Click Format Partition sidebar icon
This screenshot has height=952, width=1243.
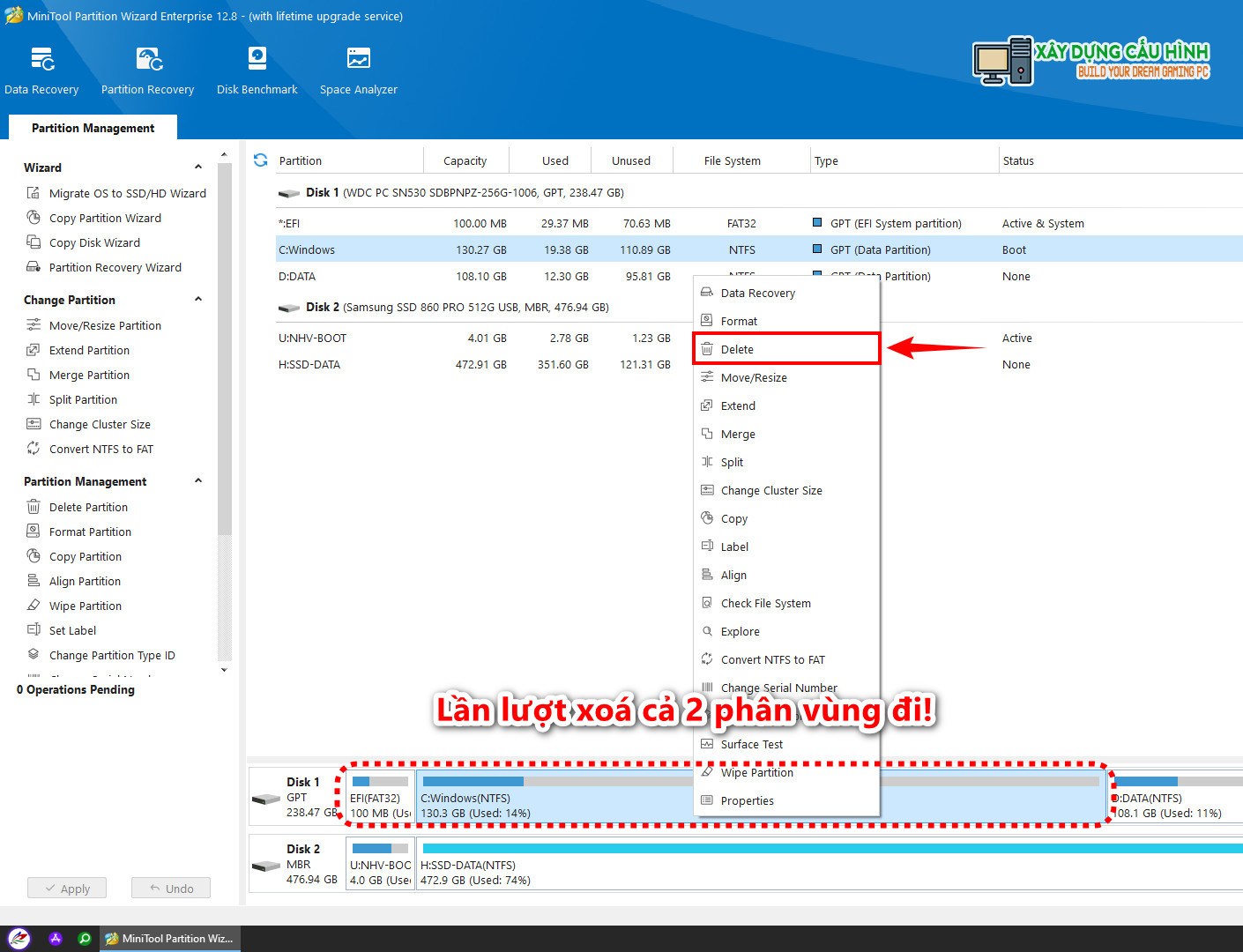click(x=33, y=532)
